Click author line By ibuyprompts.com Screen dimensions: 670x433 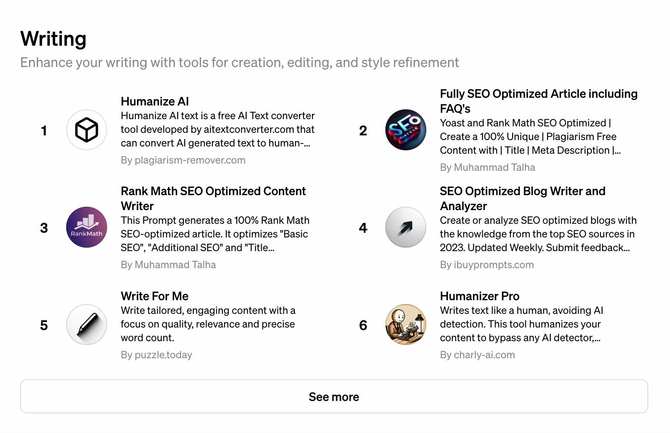pyautogui.click(x=487, y=265)
